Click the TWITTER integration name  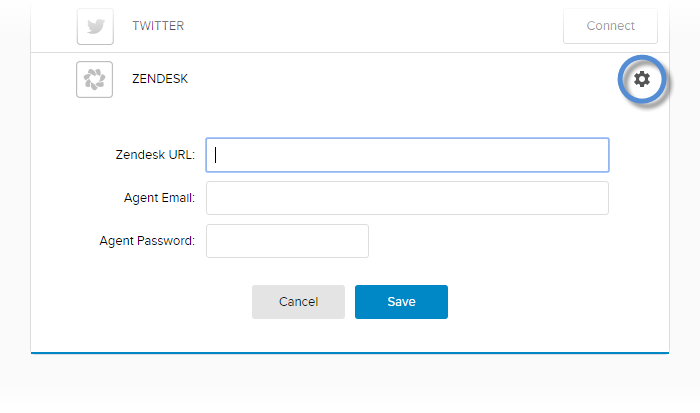(x=158, y=26)
